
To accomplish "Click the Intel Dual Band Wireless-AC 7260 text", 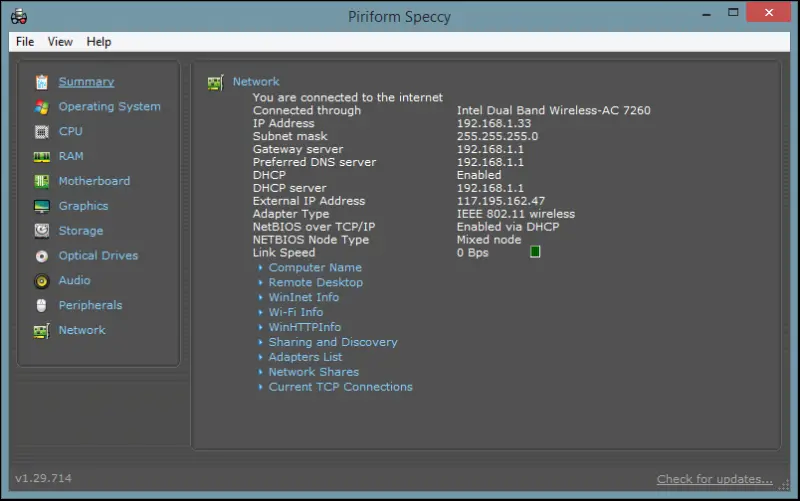I will pos(554,110).
